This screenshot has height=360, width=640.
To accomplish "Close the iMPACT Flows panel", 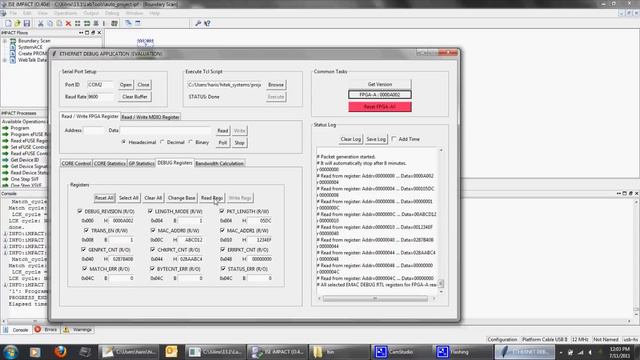I will (99, 33).
